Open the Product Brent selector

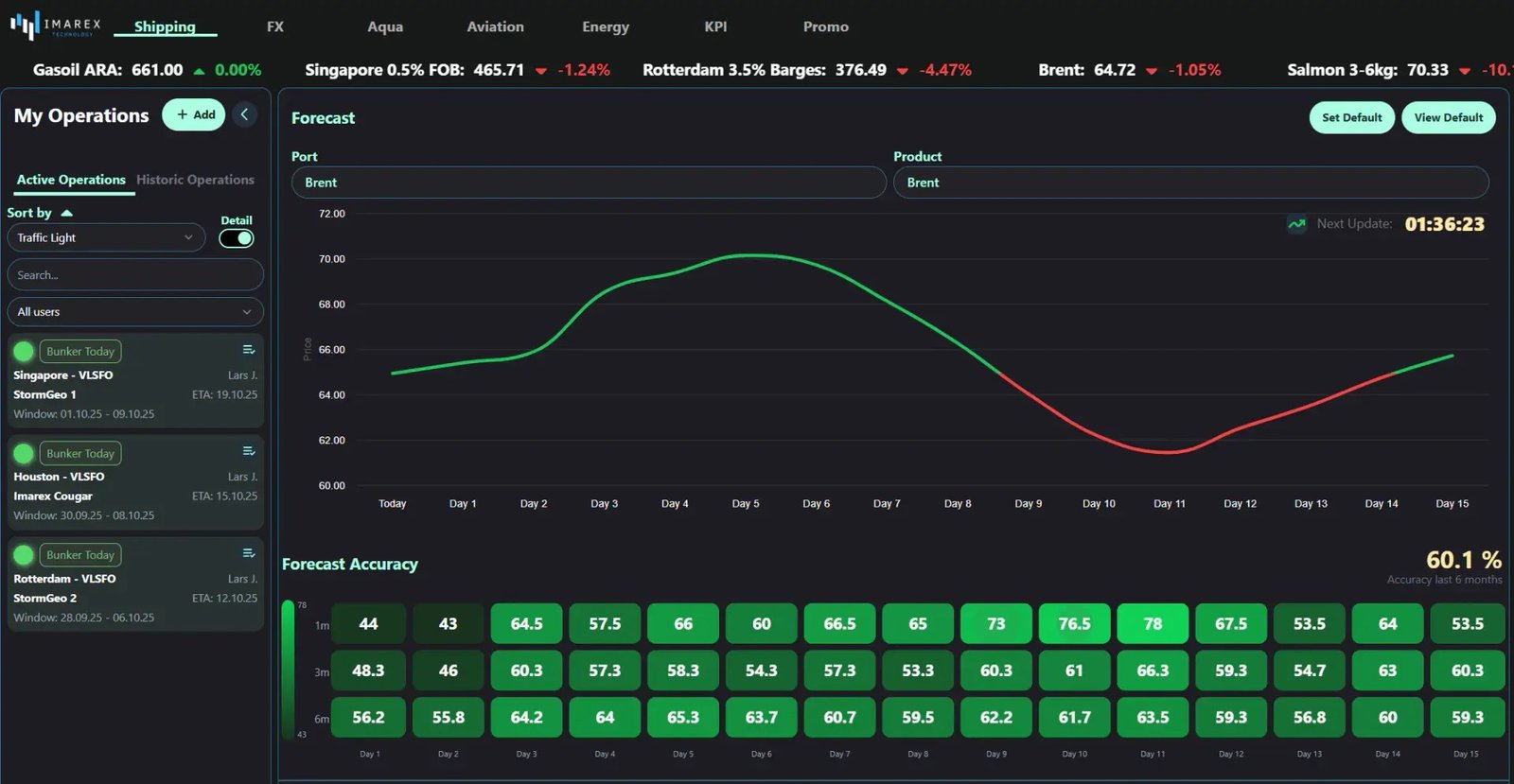coord(1190,183)
